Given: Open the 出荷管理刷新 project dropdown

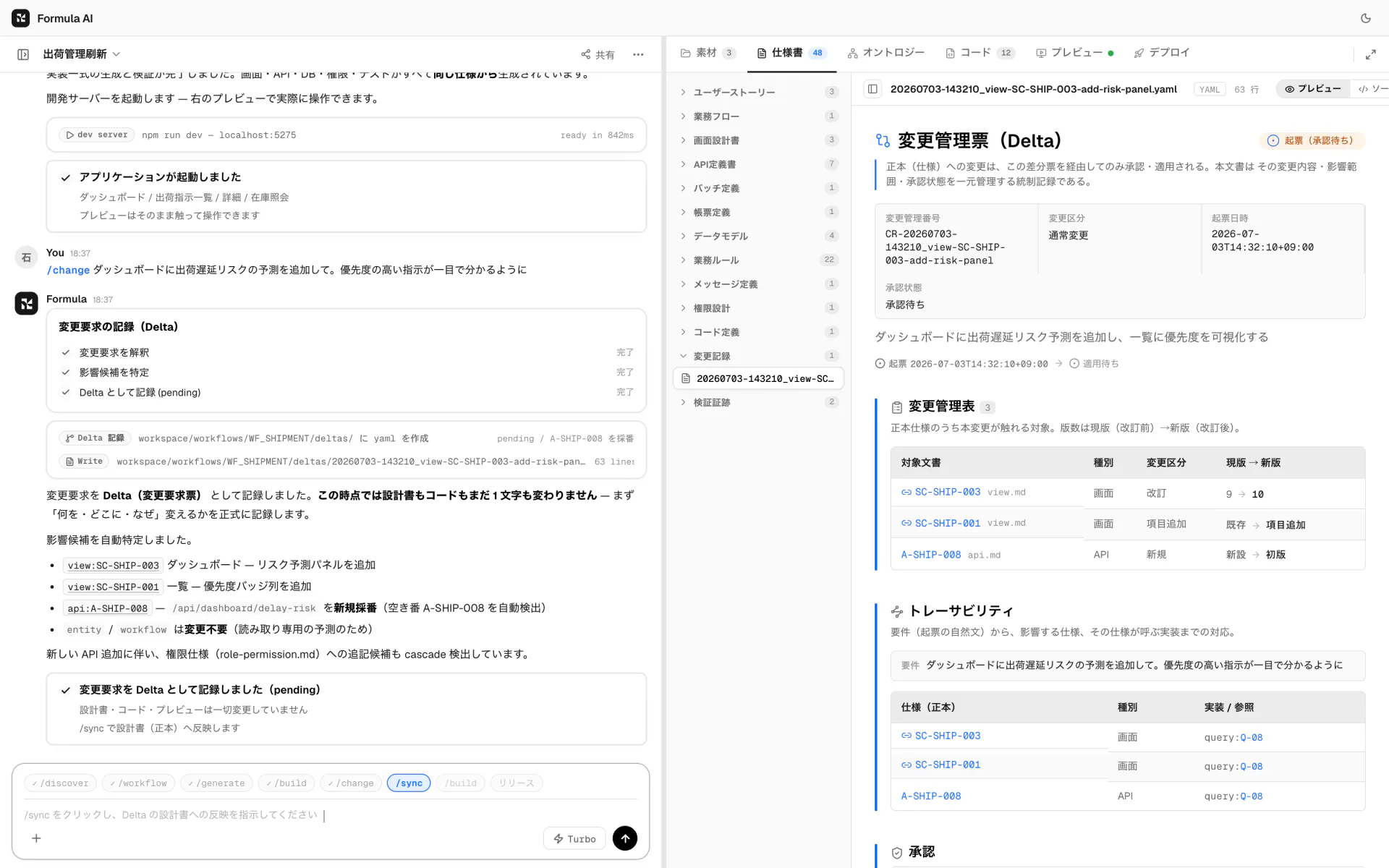Looking at the screenshot, I should pos(82,54).
